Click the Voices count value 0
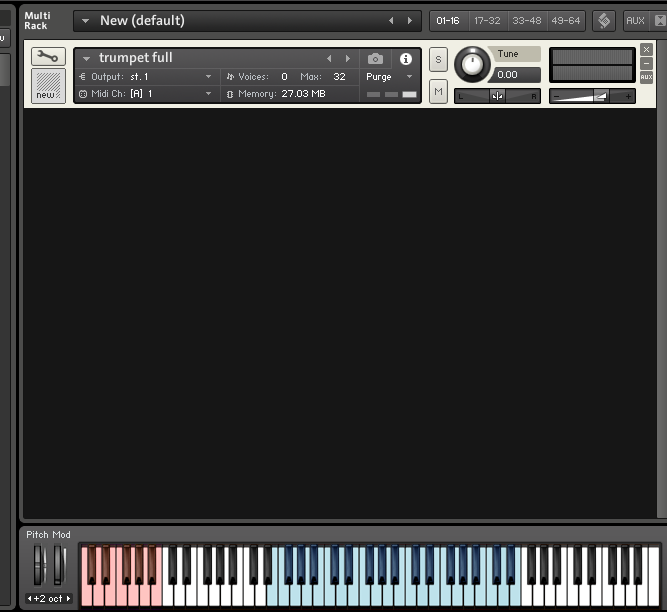Viewport: 667px width, 612px height. (x=284, y=77)
